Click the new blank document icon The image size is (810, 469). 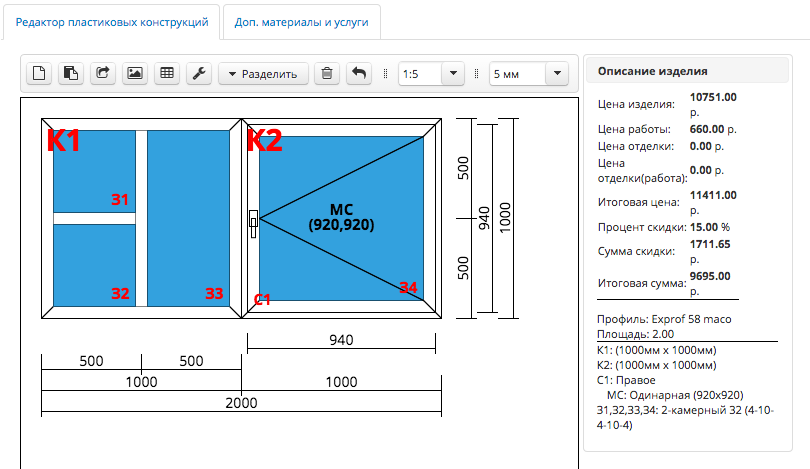[x=40, y=73]
